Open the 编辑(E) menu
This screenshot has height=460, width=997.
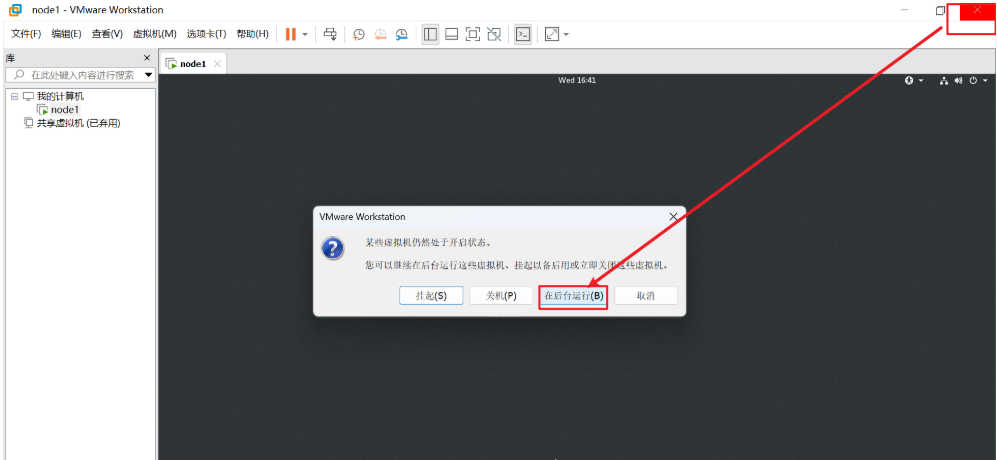(x=66, y=34)
